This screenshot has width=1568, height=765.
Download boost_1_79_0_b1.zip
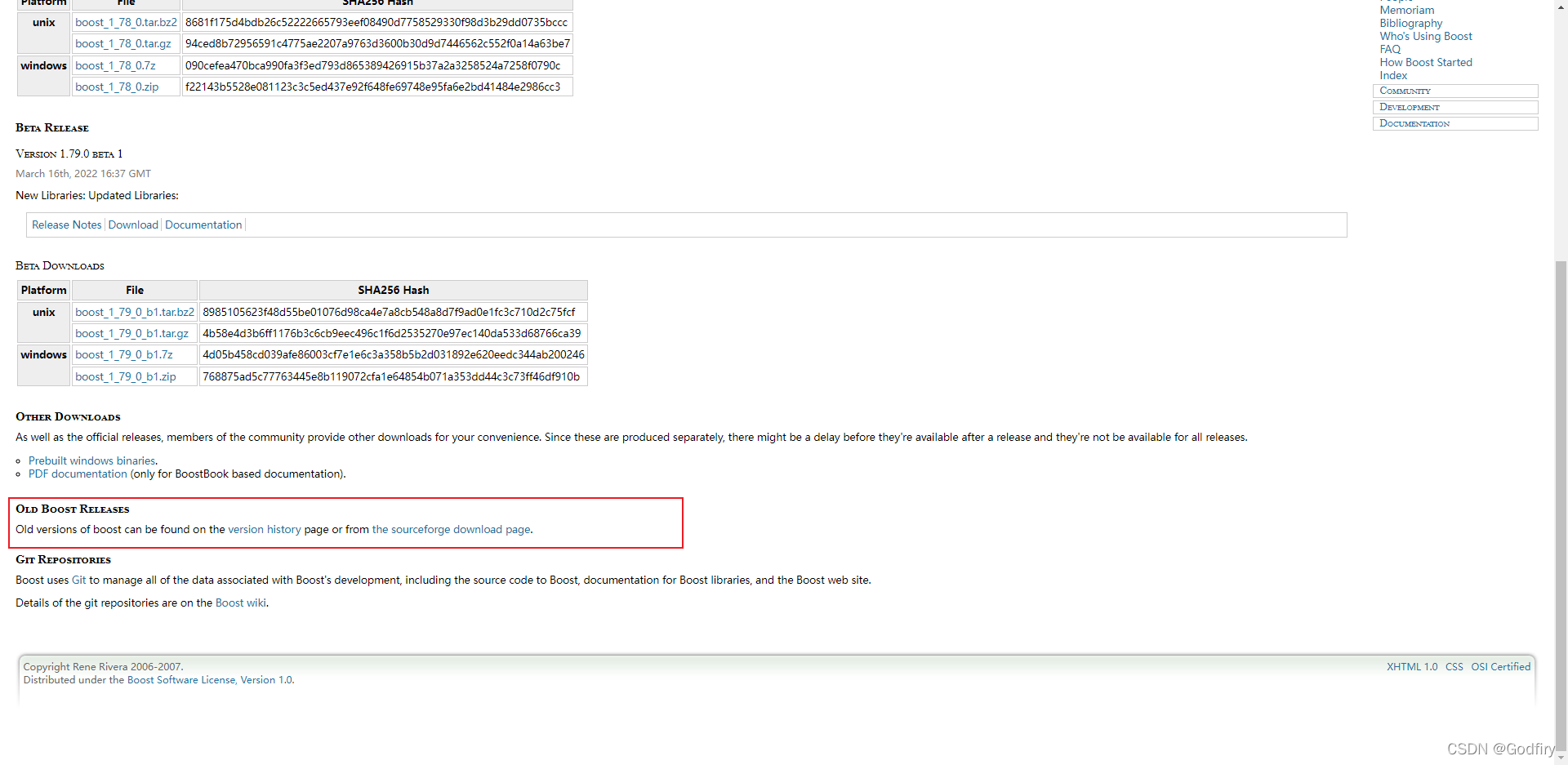[x=126, y=376]
